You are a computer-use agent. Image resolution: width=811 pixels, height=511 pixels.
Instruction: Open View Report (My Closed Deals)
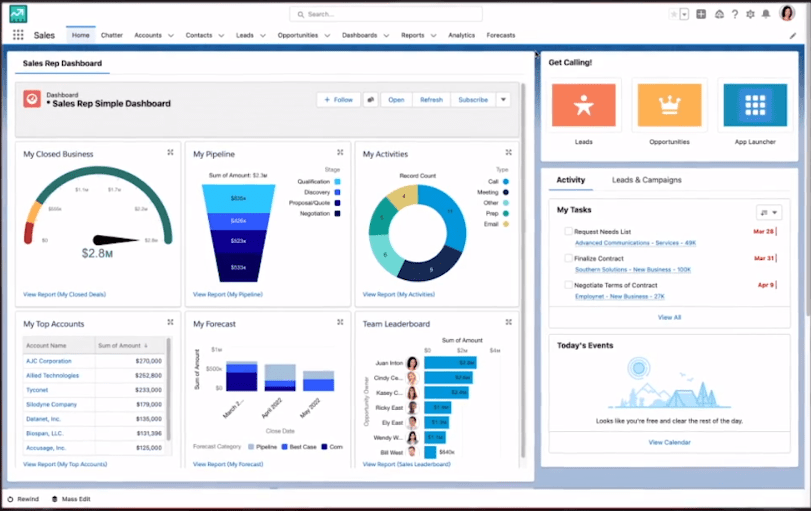click(x=65, y=294)
